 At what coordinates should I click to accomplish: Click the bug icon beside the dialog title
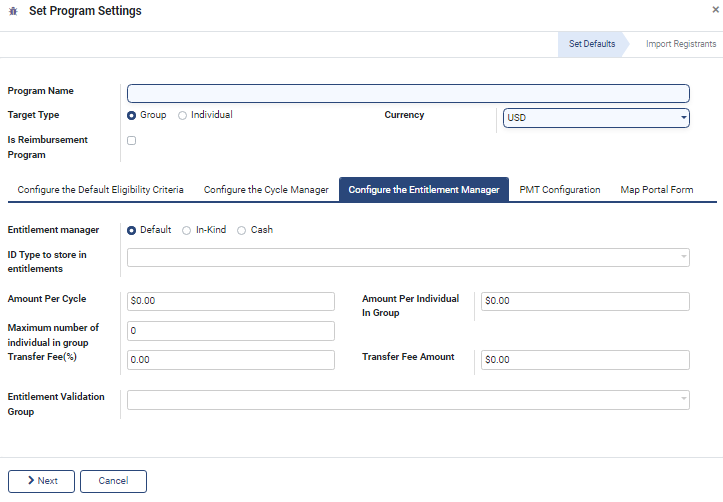point(12,11)
